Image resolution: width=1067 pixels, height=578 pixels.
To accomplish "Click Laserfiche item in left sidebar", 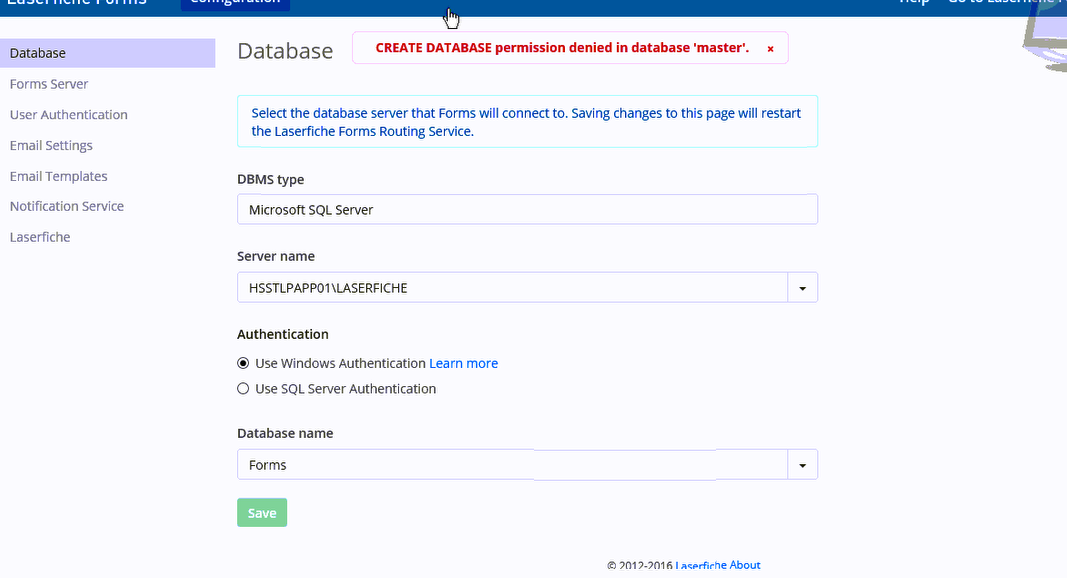I will point(40,237).
